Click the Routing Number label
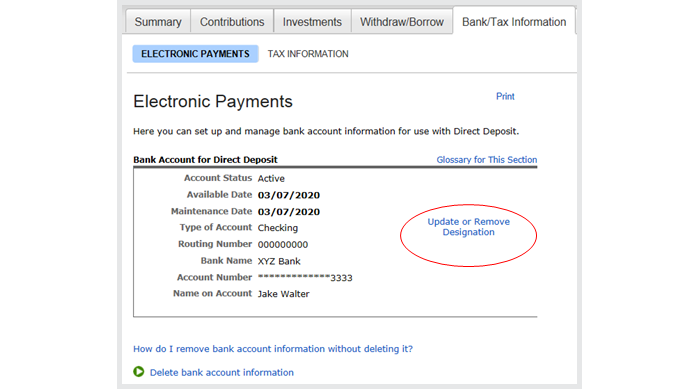 [x=215, y=244]
